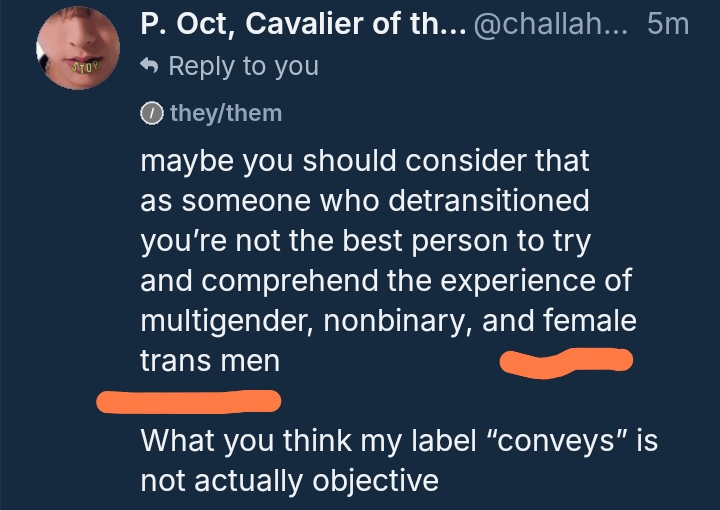Open the post via the 5m timestamp
The height and width of the screenshot is (510, 720).
click(x=667, y=24)
